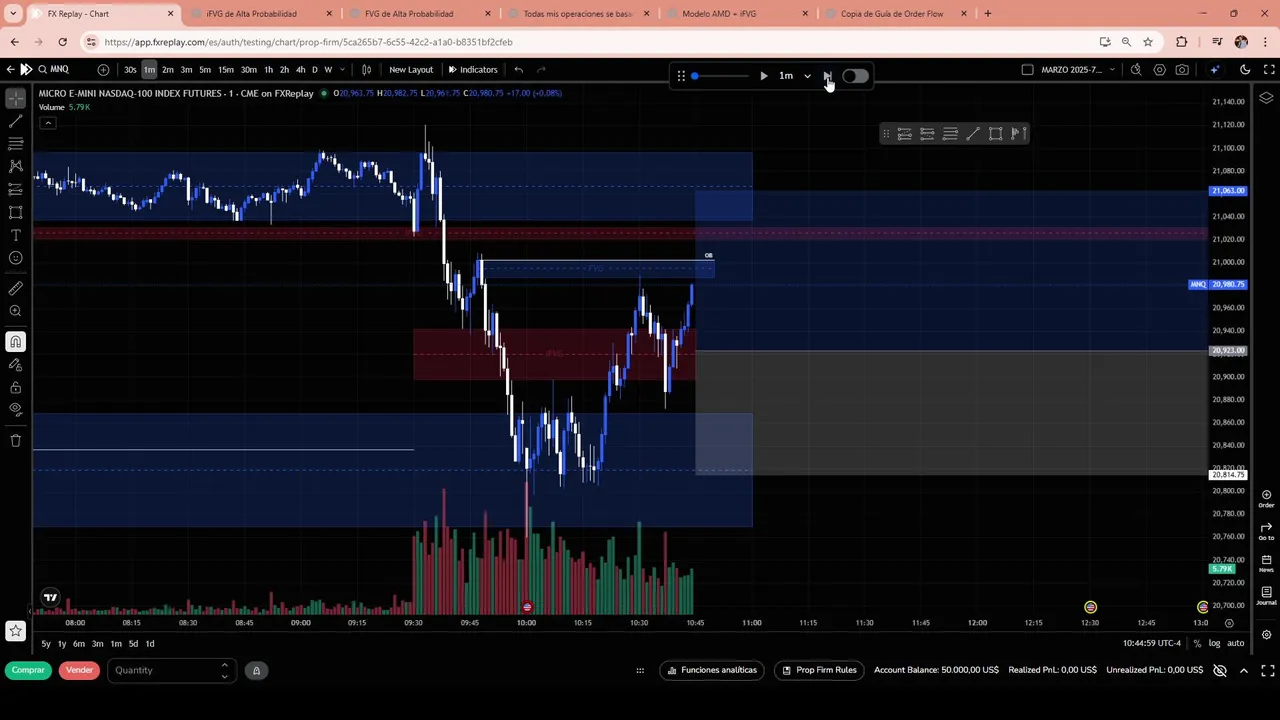Open chart settings hexagon icon
This screenshot has width=1280, height=720.
coord(1160,70)
